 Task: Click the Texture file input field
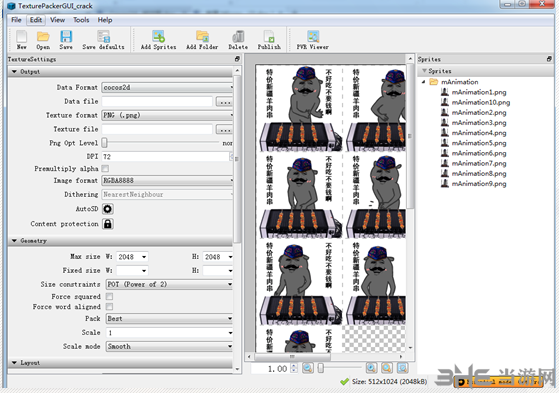tap(157, 129)
